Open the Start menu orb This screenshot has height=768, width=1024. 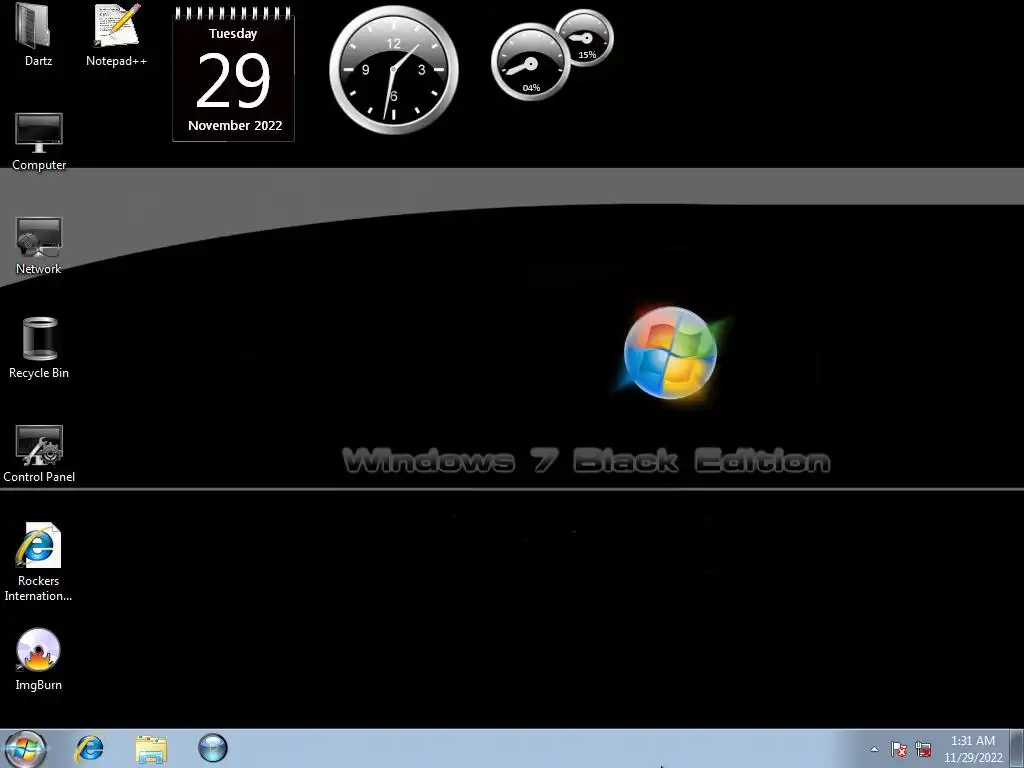coord(25,748)
